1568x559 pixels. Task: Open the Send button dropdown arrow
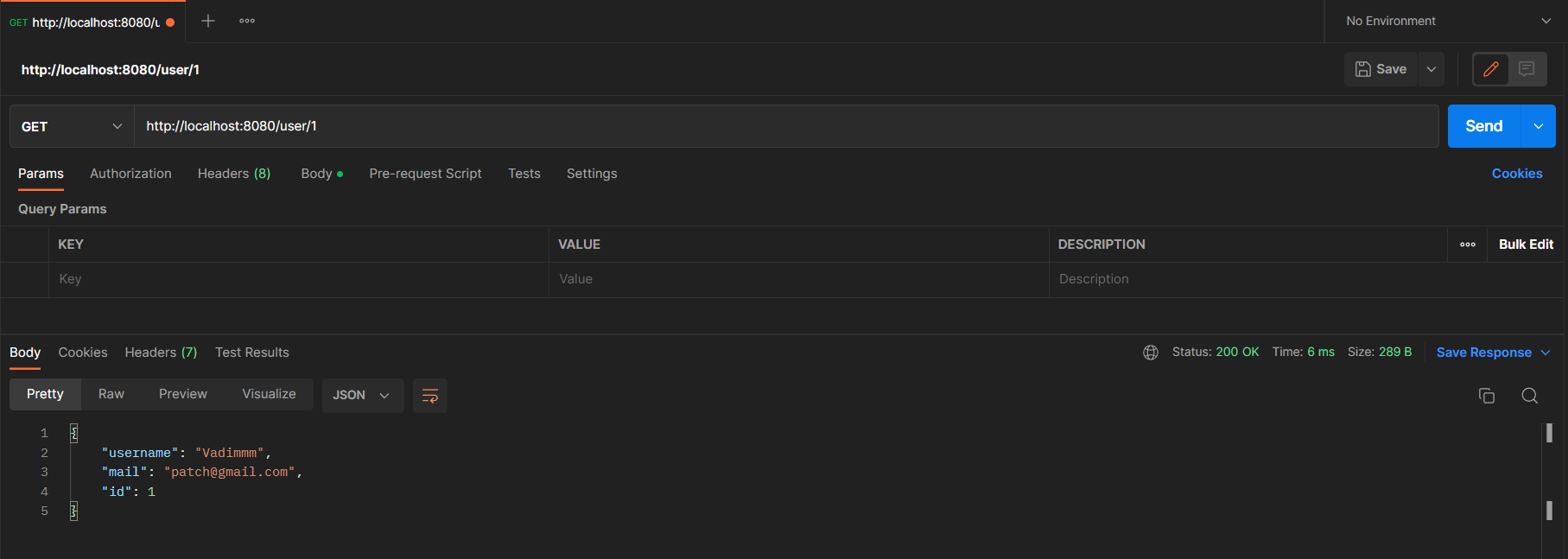1539,126
